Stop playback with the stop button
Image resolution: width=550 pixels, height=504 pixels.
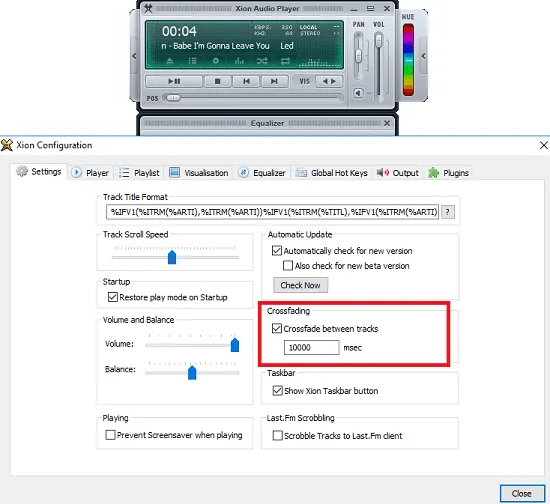pos(217,81)
